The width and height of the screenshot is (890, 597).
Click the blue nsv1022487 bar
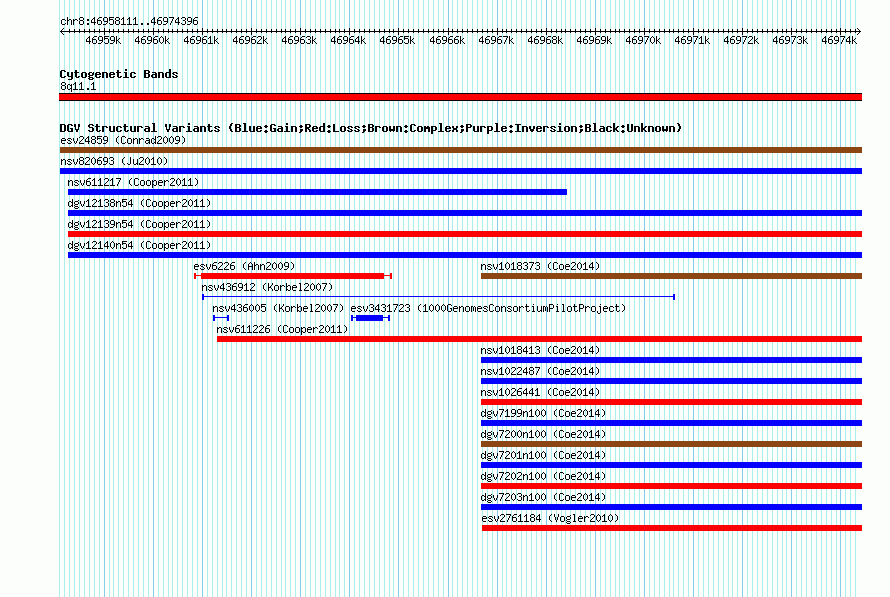[x=671, y=381]
